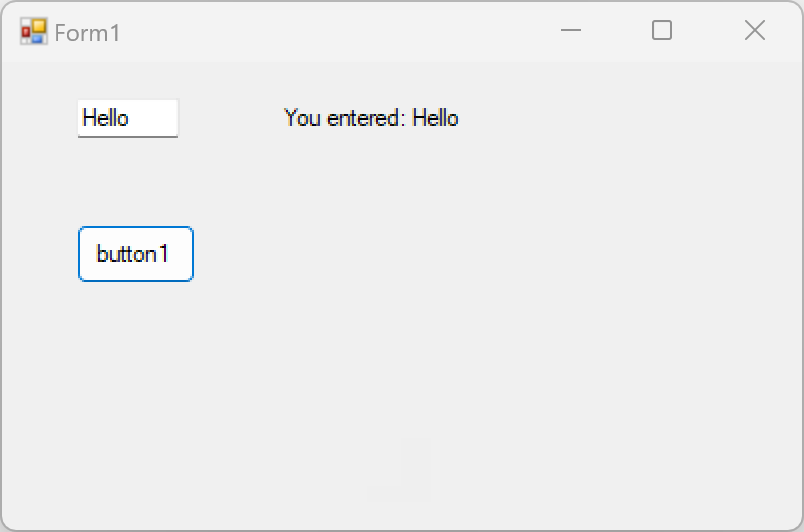Click the "You entered:" portion of the label
Screen dimensions: 804x532
(345, 118)
